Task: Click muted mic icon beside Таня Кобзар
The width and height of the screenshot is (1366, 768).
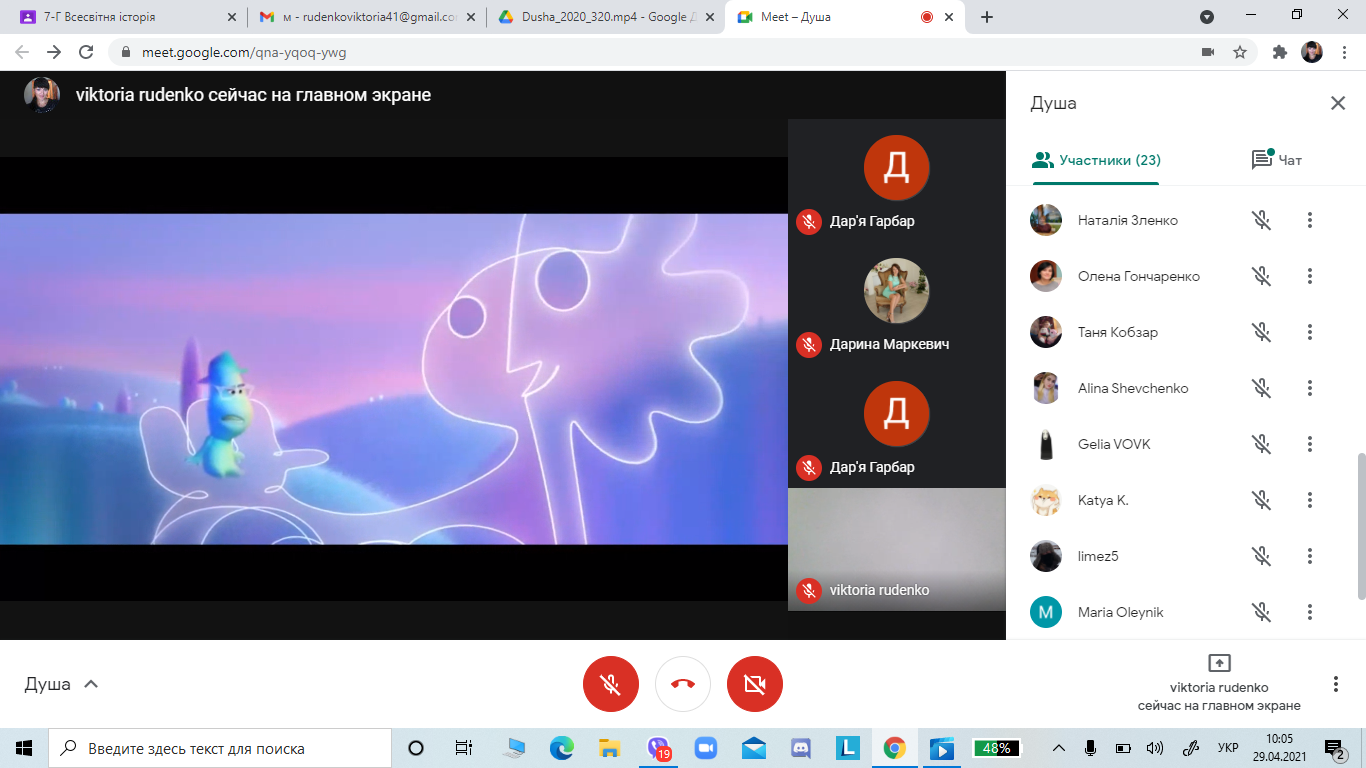Action: pyautogui.click(x=1261, y=332)
